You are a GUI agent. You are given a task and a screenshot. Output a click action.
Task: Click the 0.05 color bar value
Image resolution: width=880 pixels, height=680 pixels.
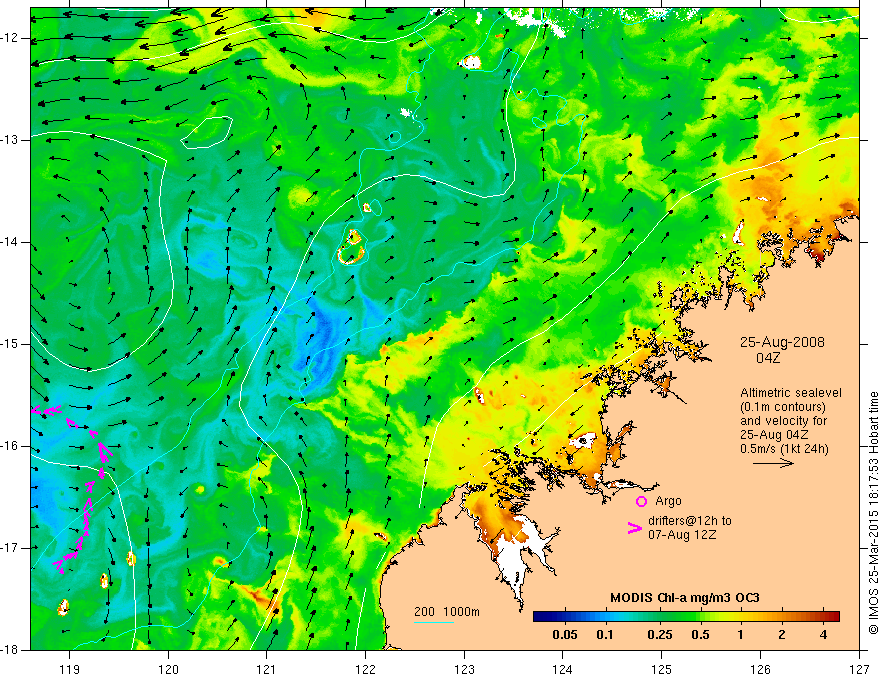565,635
